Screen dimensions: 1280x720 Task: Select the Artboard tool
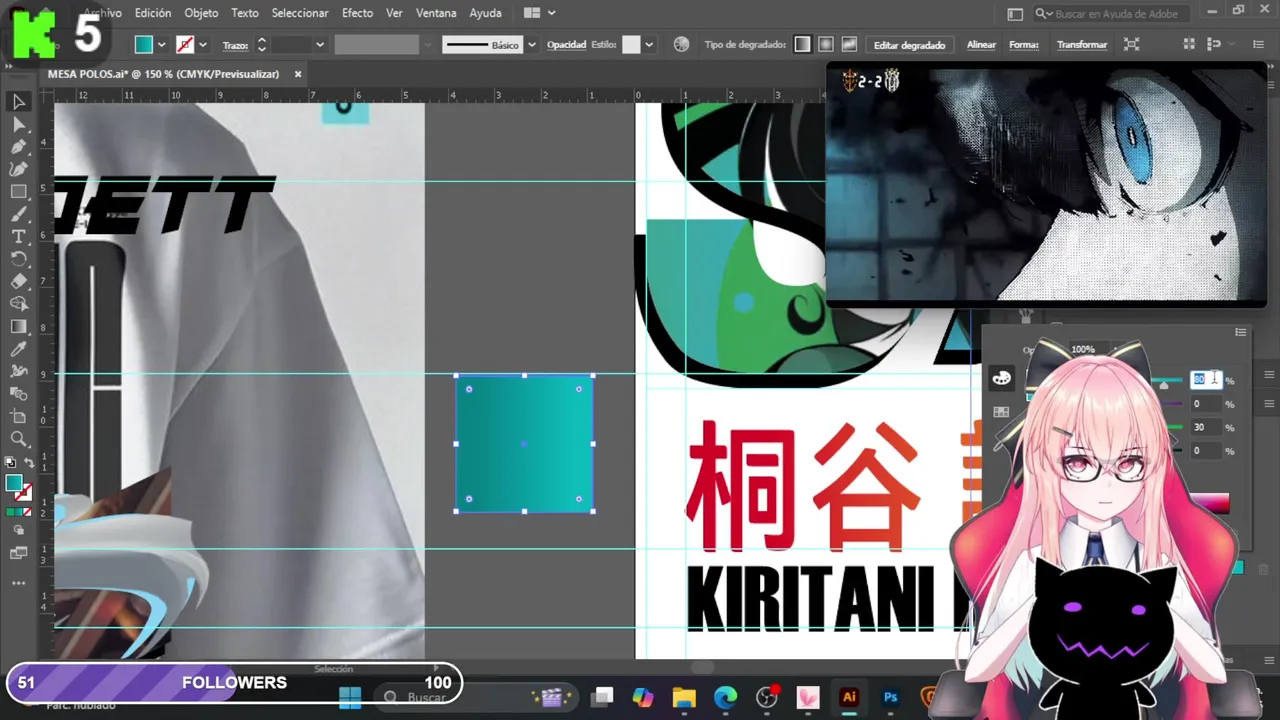(19, 416)
